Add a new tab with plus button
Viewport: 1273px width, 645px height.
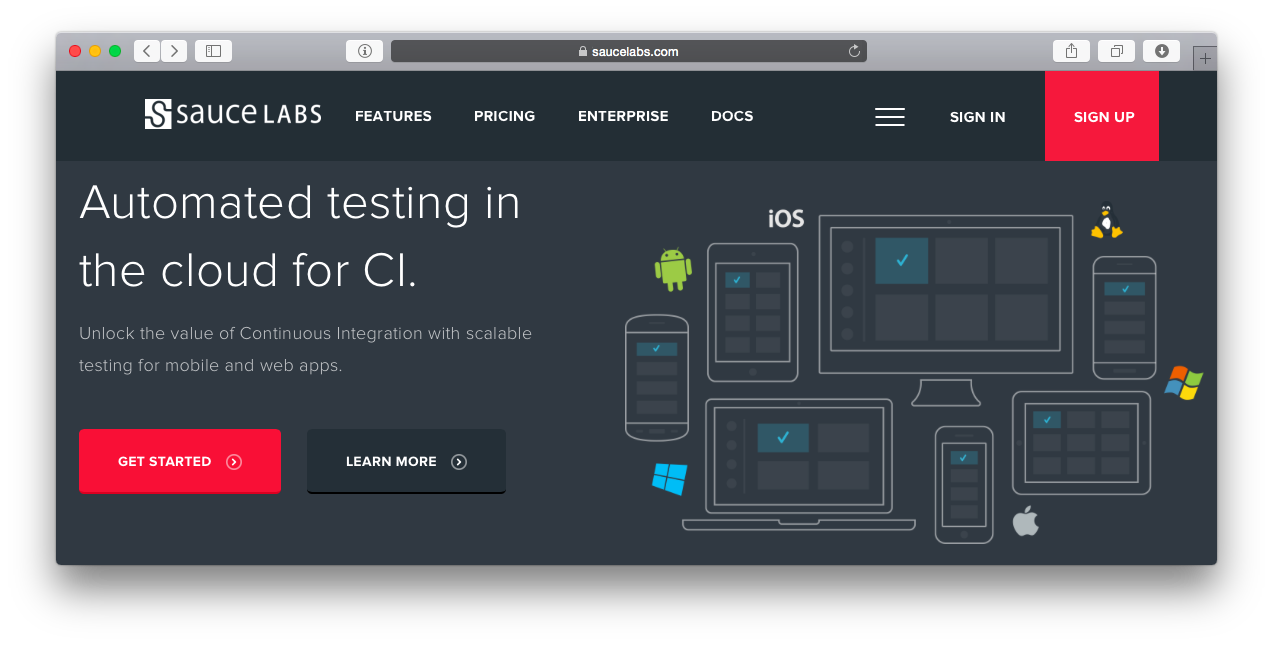pyautogui.click(x=1205, y=58)
